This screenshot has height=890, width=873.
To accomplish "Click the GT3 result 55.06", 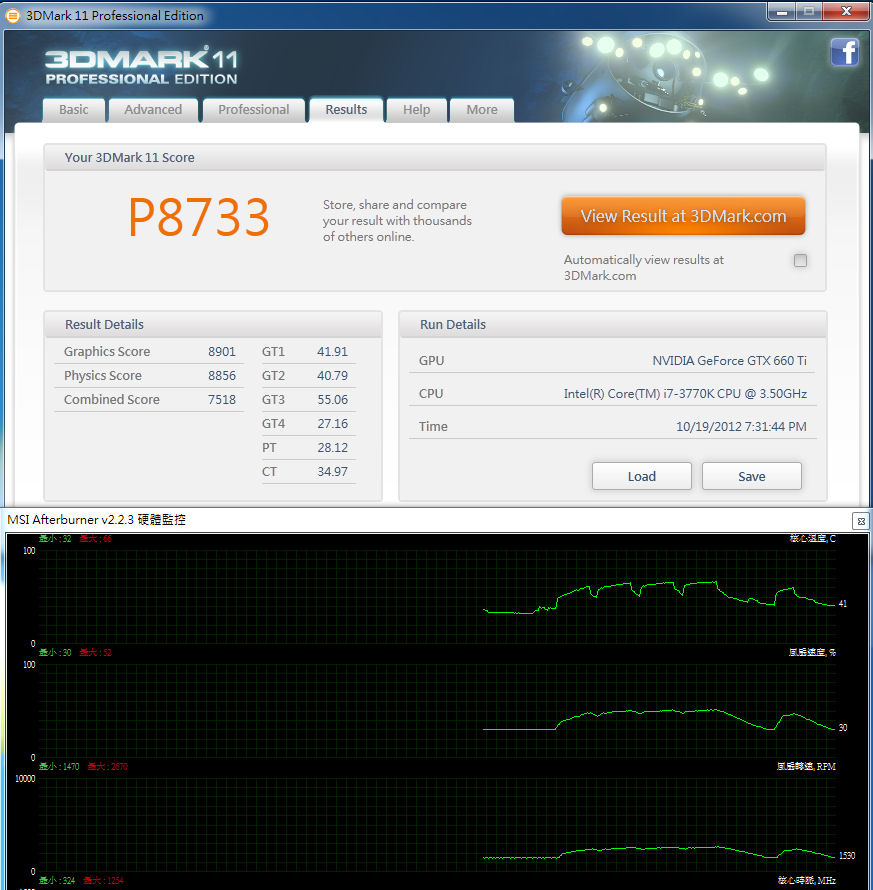I will (x=332, y=400).
